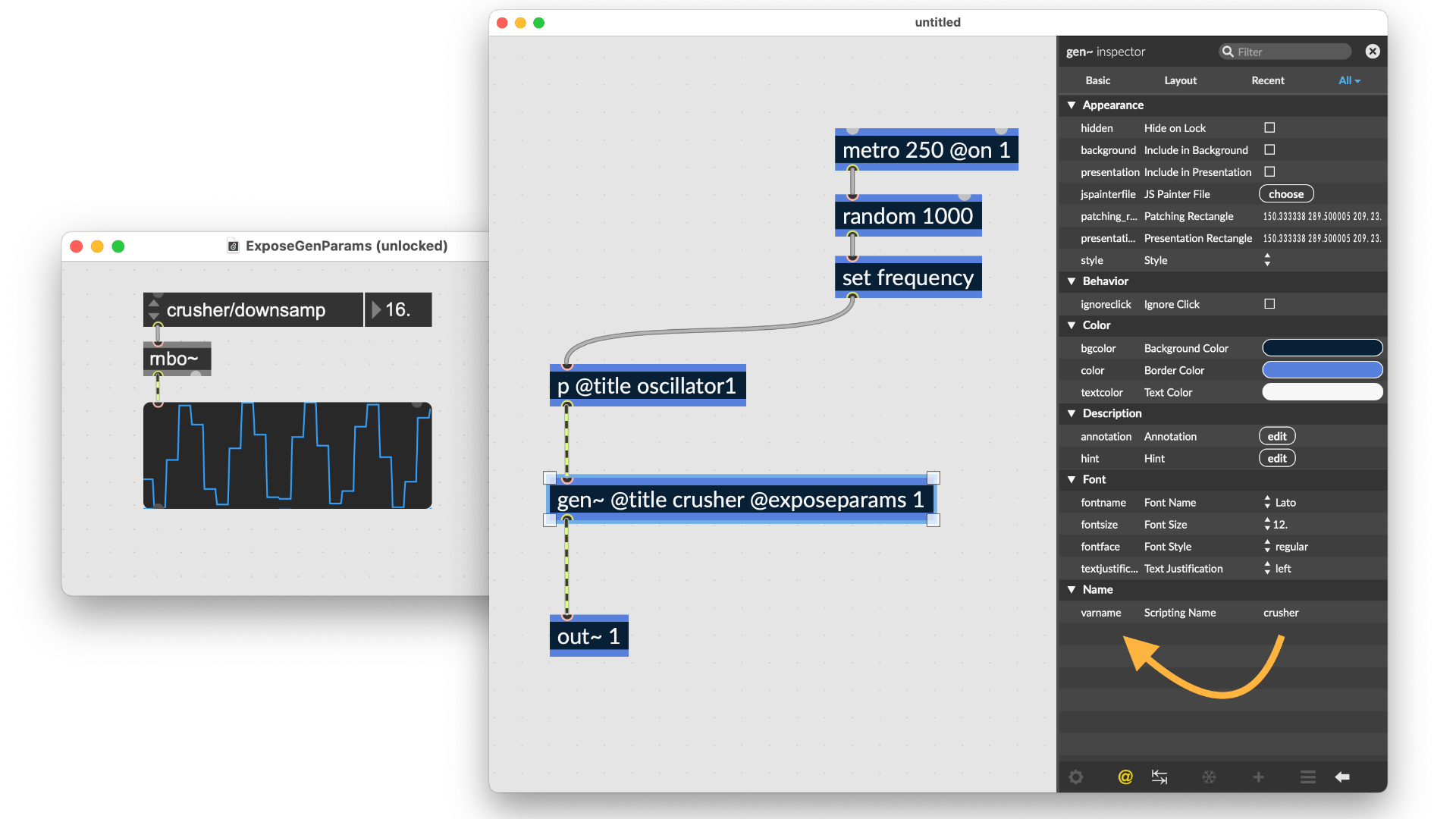Open the Border Color blue swatch
Screen dimensions: 1456x819
[x=1322, y=370]
